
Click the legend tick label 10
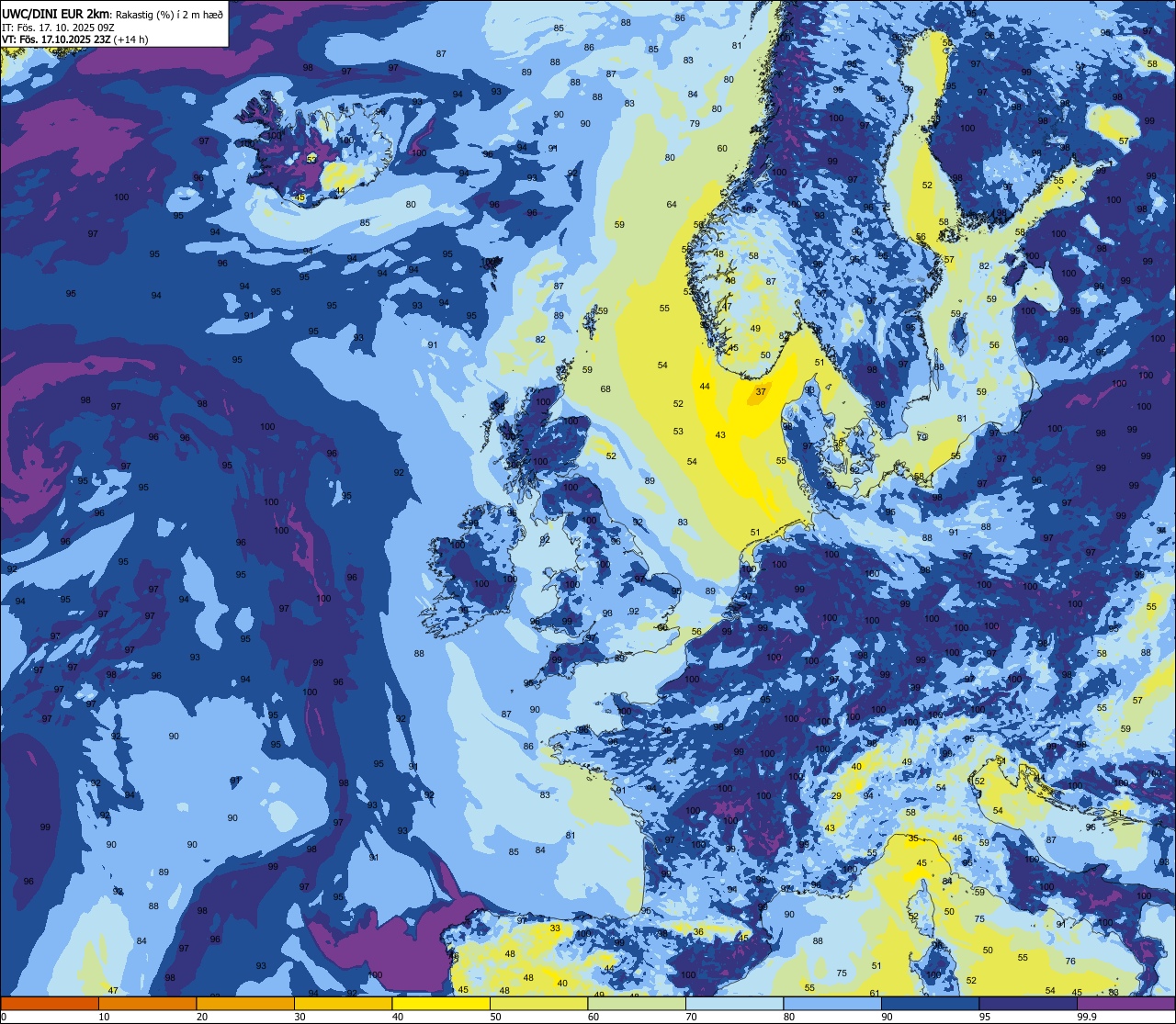[x=104, y=1017]
